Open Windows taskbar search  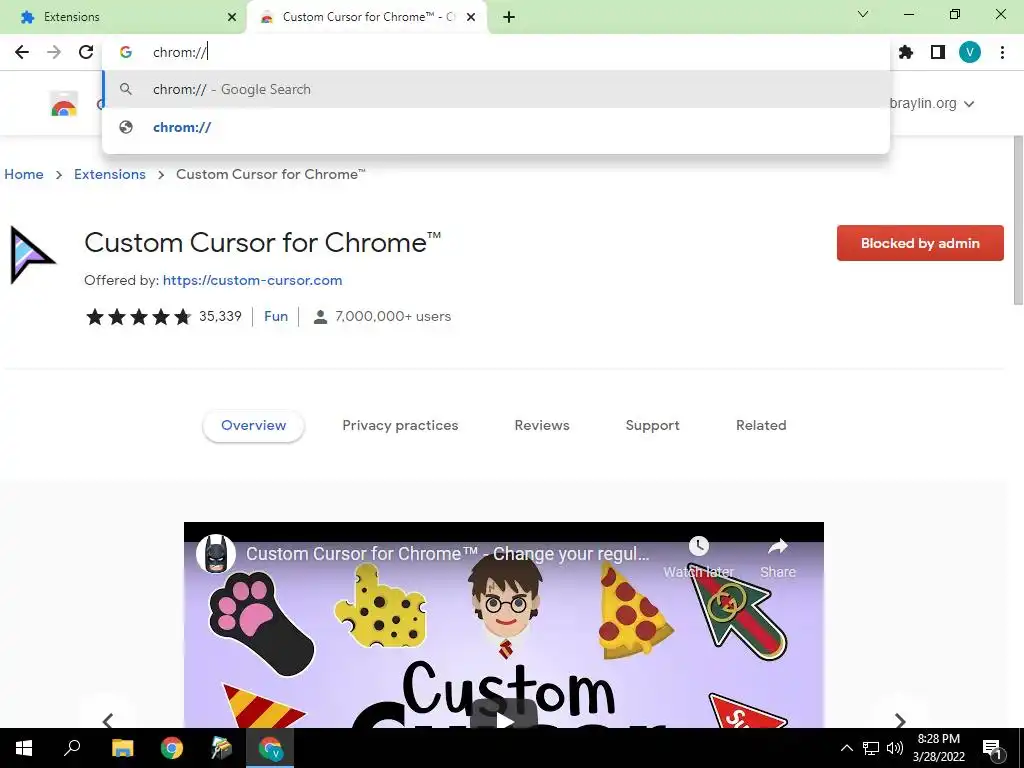72,748
